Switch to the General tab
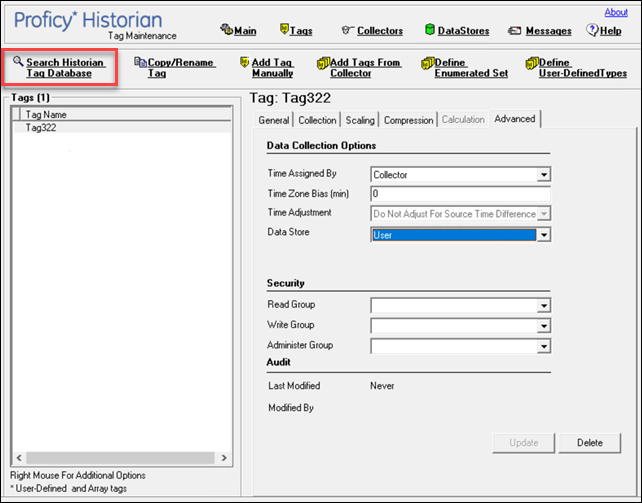The image size is (642, 503). [274, 120]
